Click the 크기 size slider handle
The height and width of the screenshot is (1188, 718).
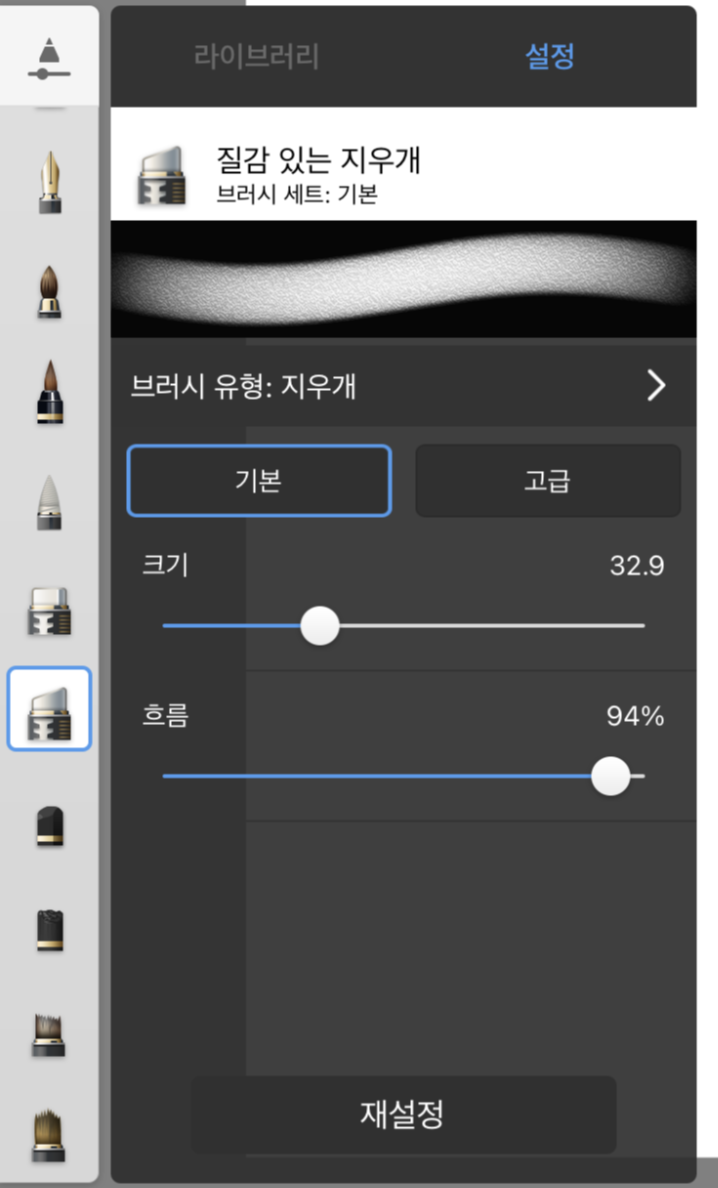[320, 626]
